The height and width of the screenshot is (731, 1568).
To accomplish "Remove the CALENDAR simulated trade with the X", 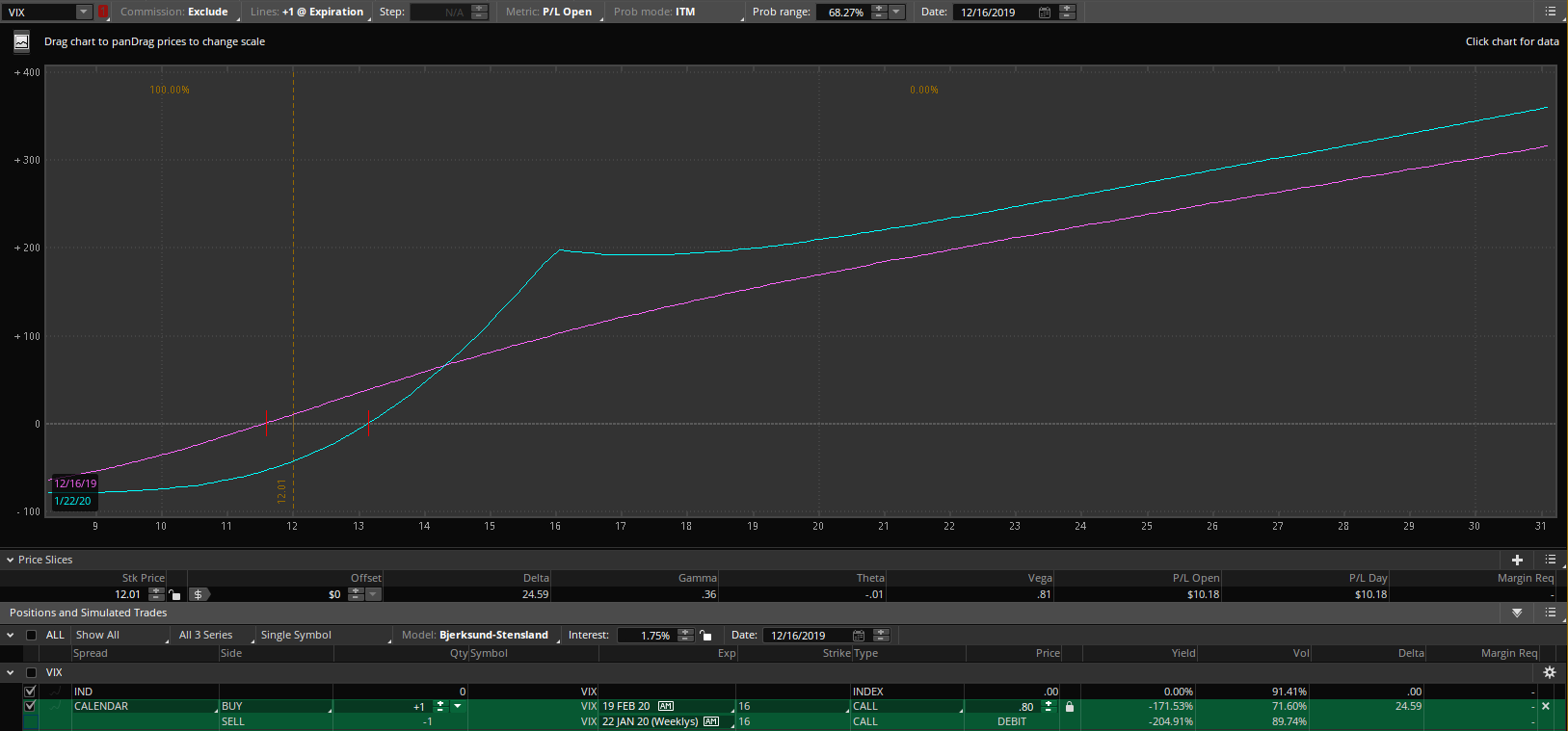I will [x=1546, y=706].
